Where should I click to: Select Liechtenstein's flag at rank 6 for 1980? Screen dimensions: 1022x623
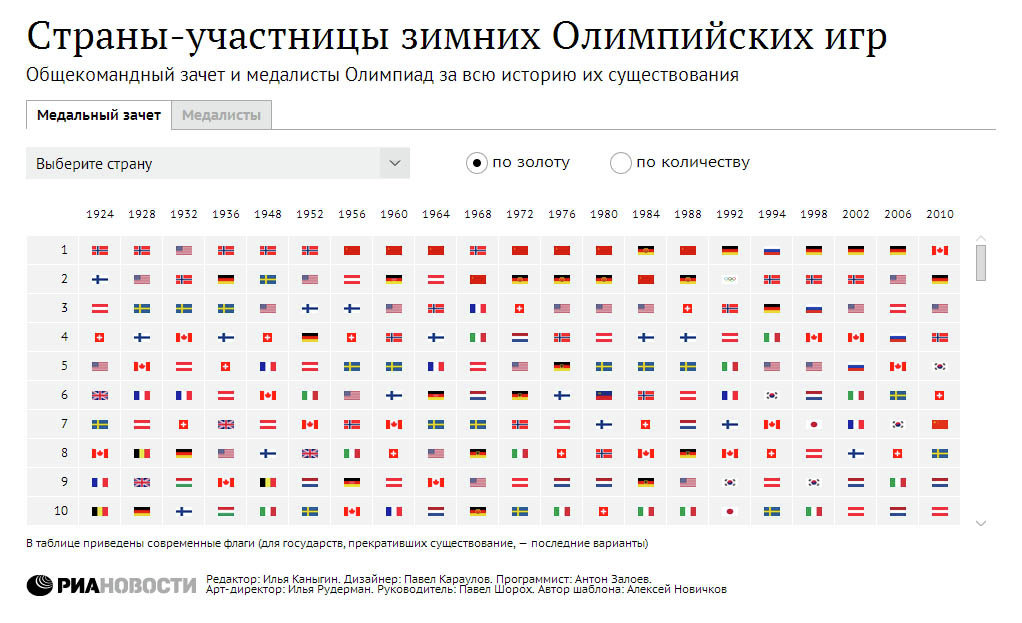pos(604,396)
